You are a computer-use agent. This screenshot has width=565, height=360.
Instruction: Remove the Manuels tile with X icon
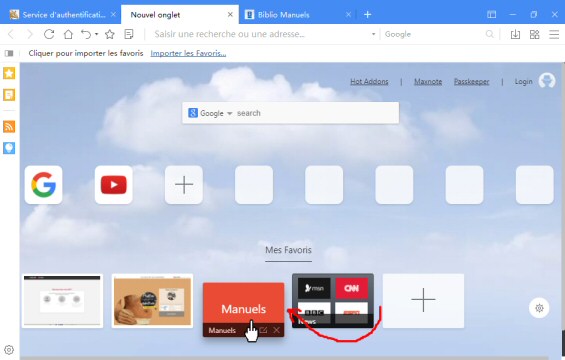pos(276,330)
